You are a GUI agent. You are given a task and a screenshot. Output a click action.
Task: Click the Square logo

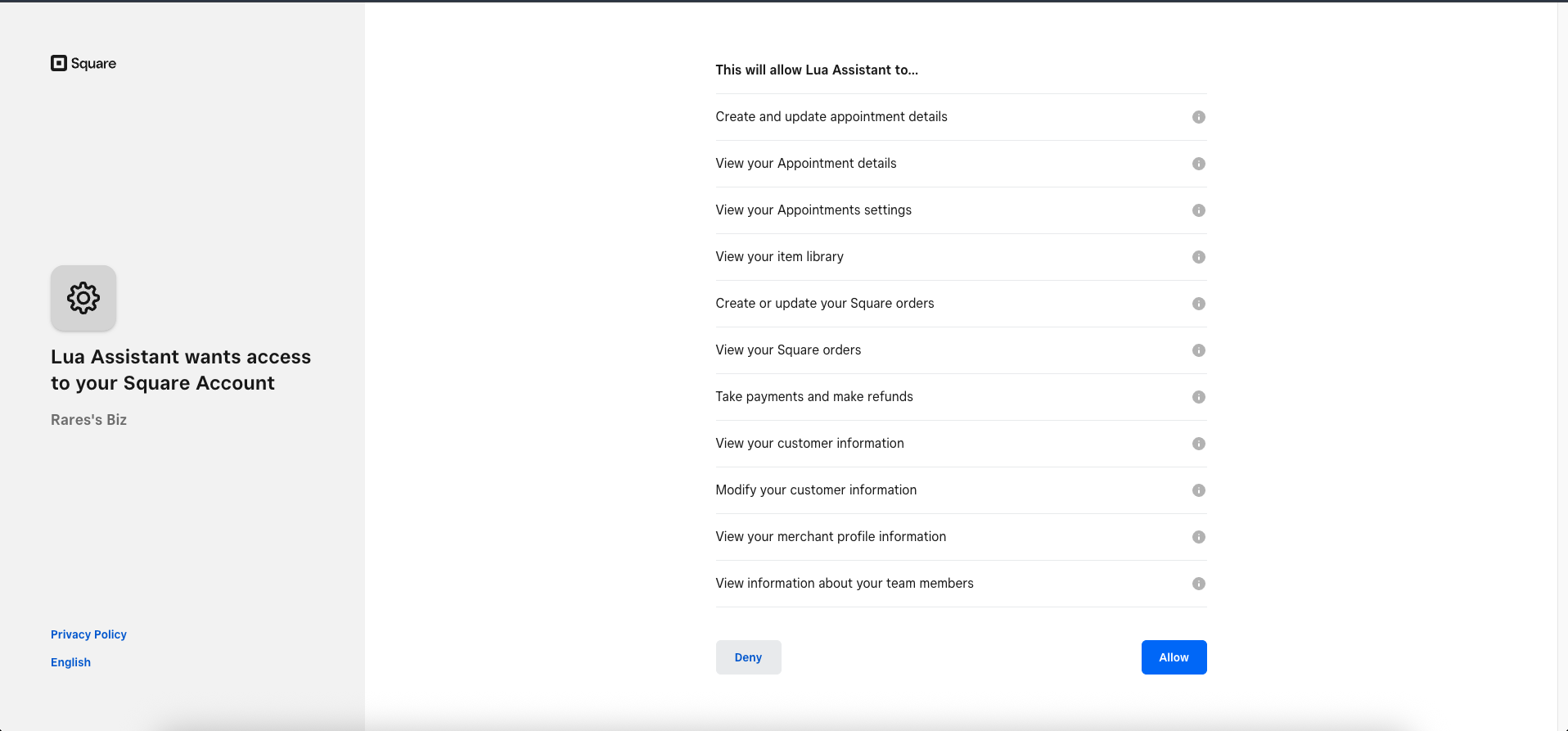pos(83,63)
